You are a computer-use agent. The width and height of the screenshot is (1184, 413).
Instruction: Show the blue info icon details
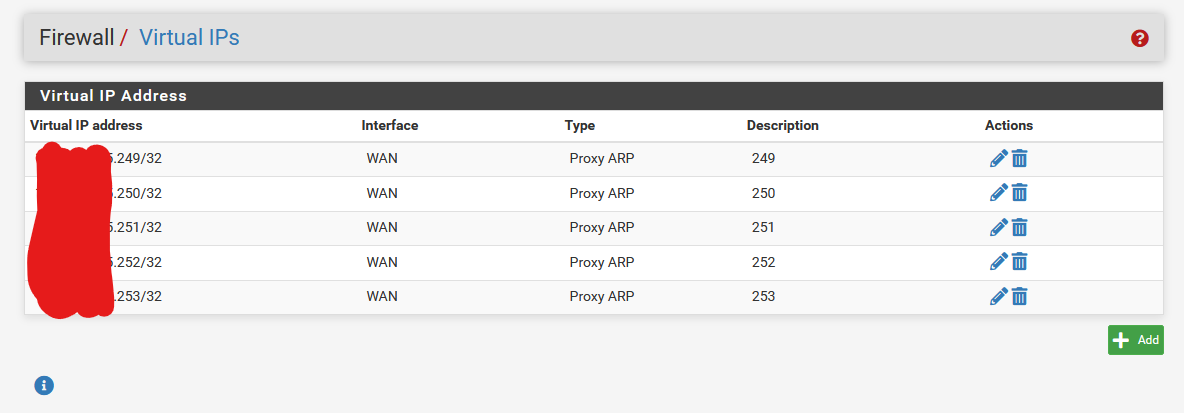click(44, 386)
